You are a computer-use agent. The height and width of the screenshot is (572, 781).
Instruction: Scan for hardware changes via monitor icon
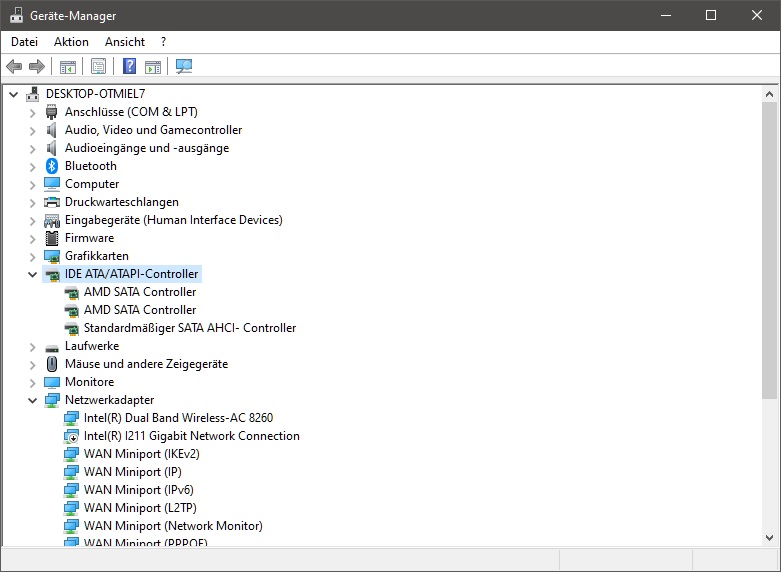[x=184, y=66]
